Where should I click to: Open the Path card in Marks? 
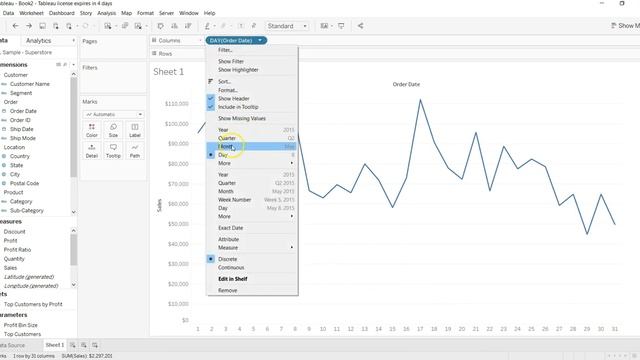click(x=135, y=151)
